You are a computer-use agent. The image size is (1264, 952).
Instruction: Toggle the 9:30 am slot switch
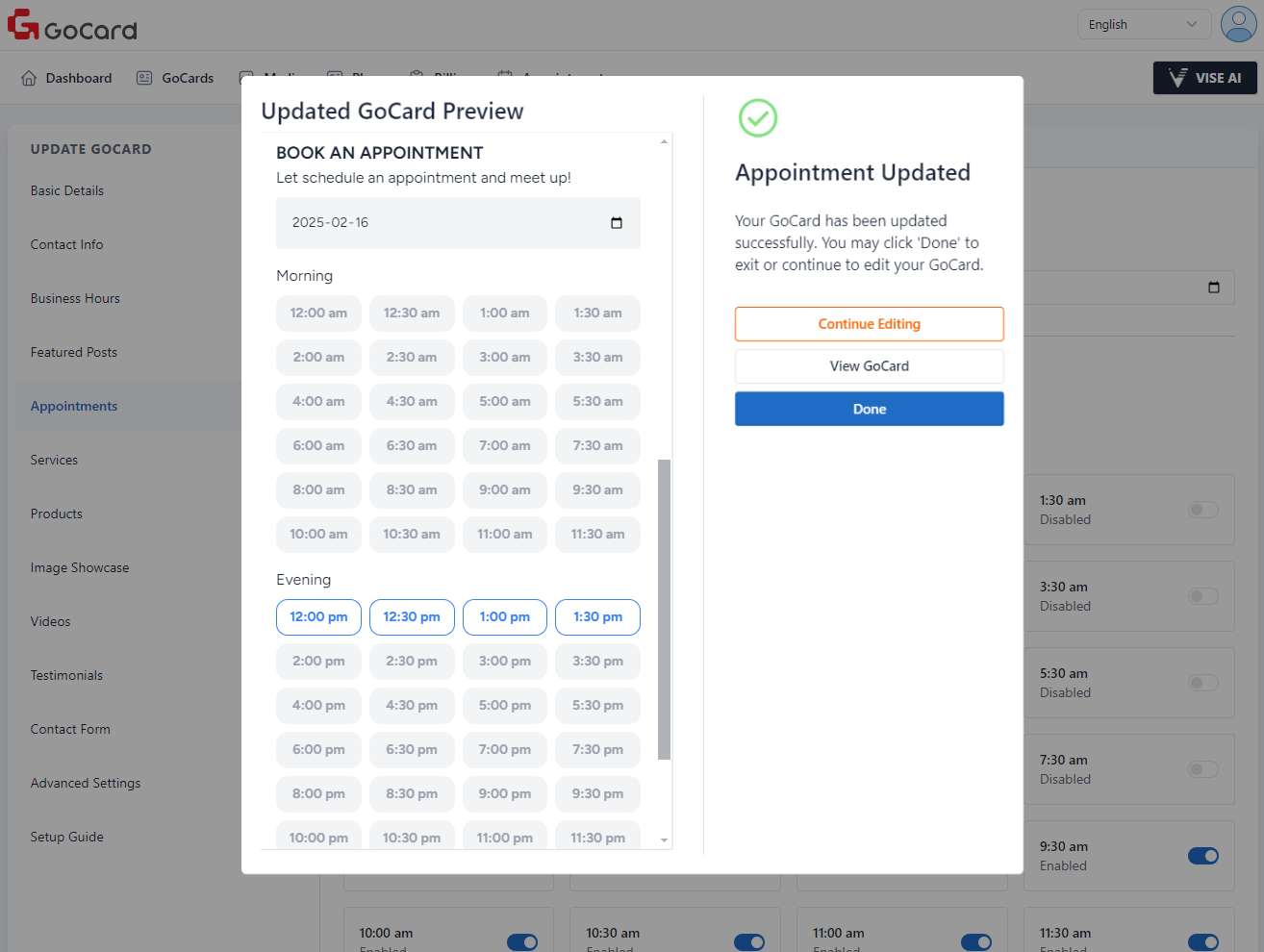pos(1202,856)
